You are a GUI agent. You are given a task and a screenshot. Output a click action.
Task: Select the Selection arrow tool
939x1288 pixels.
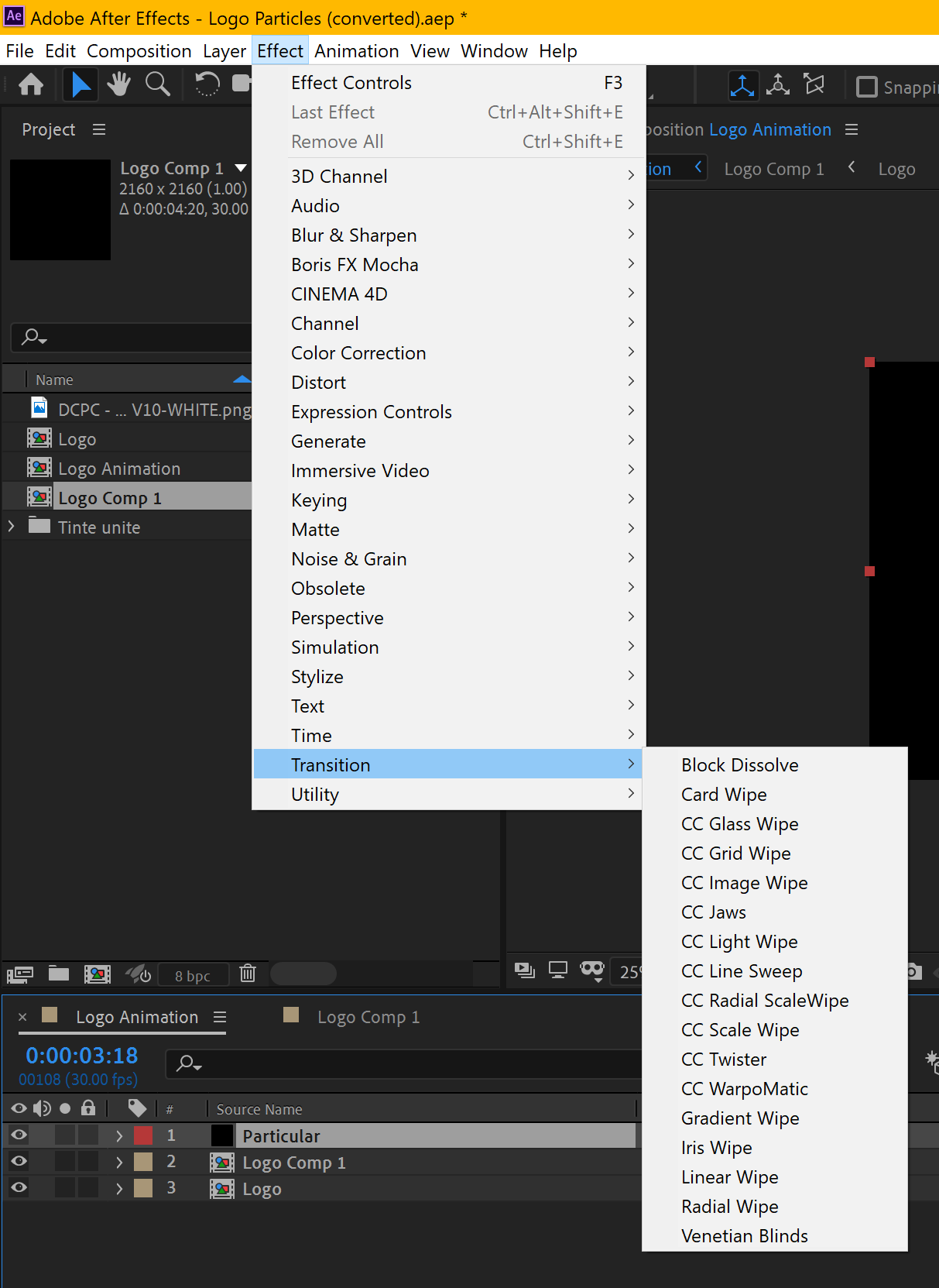click(81, 84)
